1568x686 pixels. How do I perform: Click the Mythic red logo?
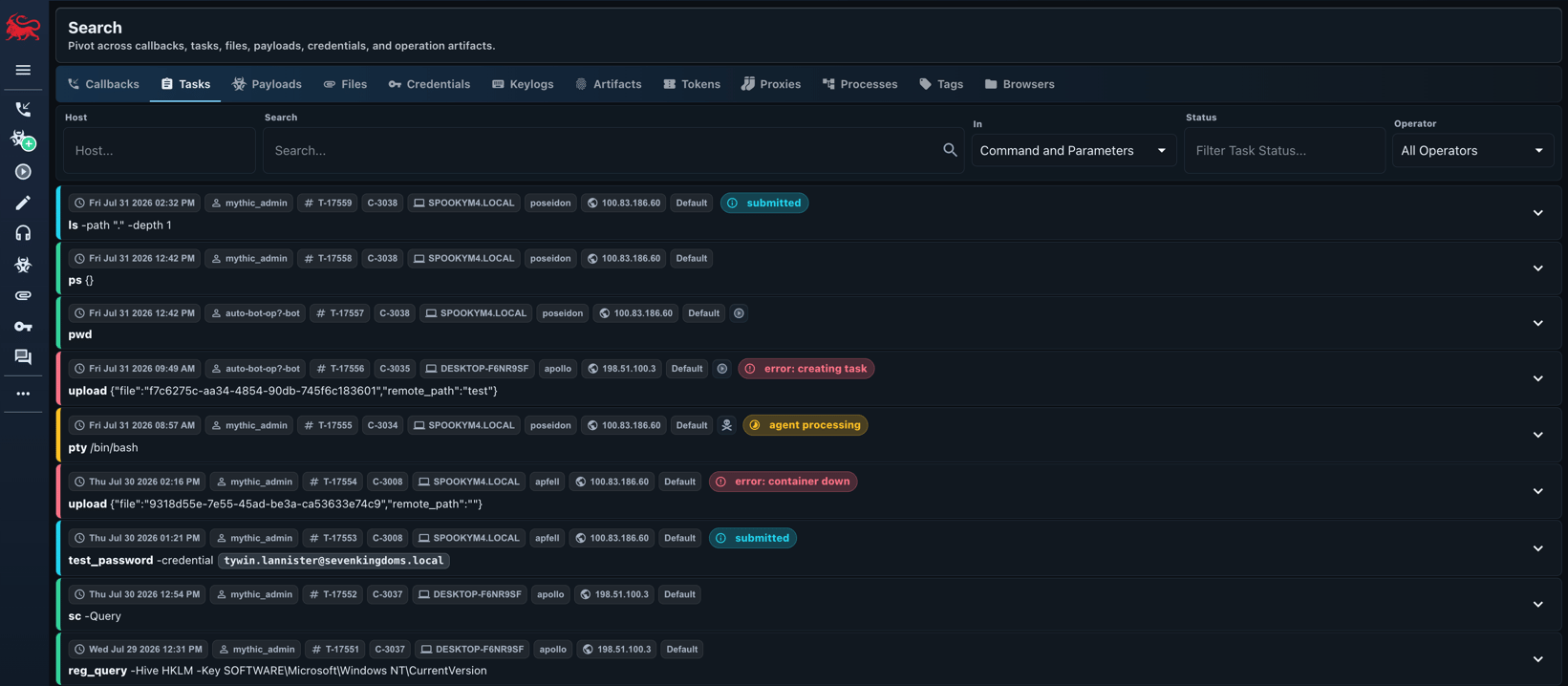[x=23, y=28]
